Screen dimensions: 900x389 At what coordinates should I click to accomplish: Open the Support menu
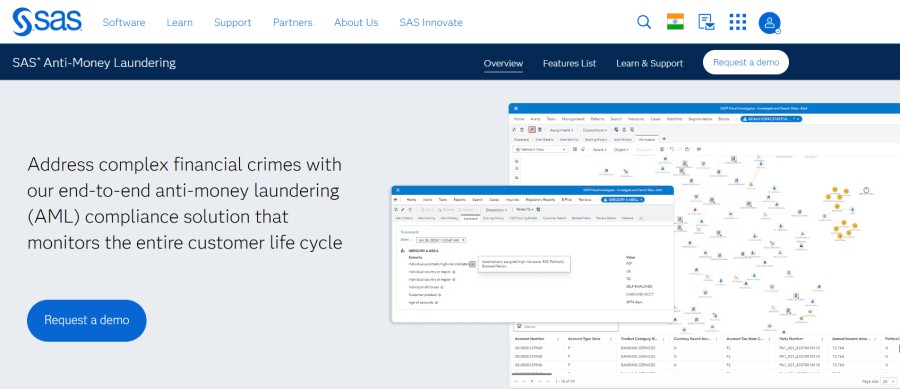click(232, 22)
